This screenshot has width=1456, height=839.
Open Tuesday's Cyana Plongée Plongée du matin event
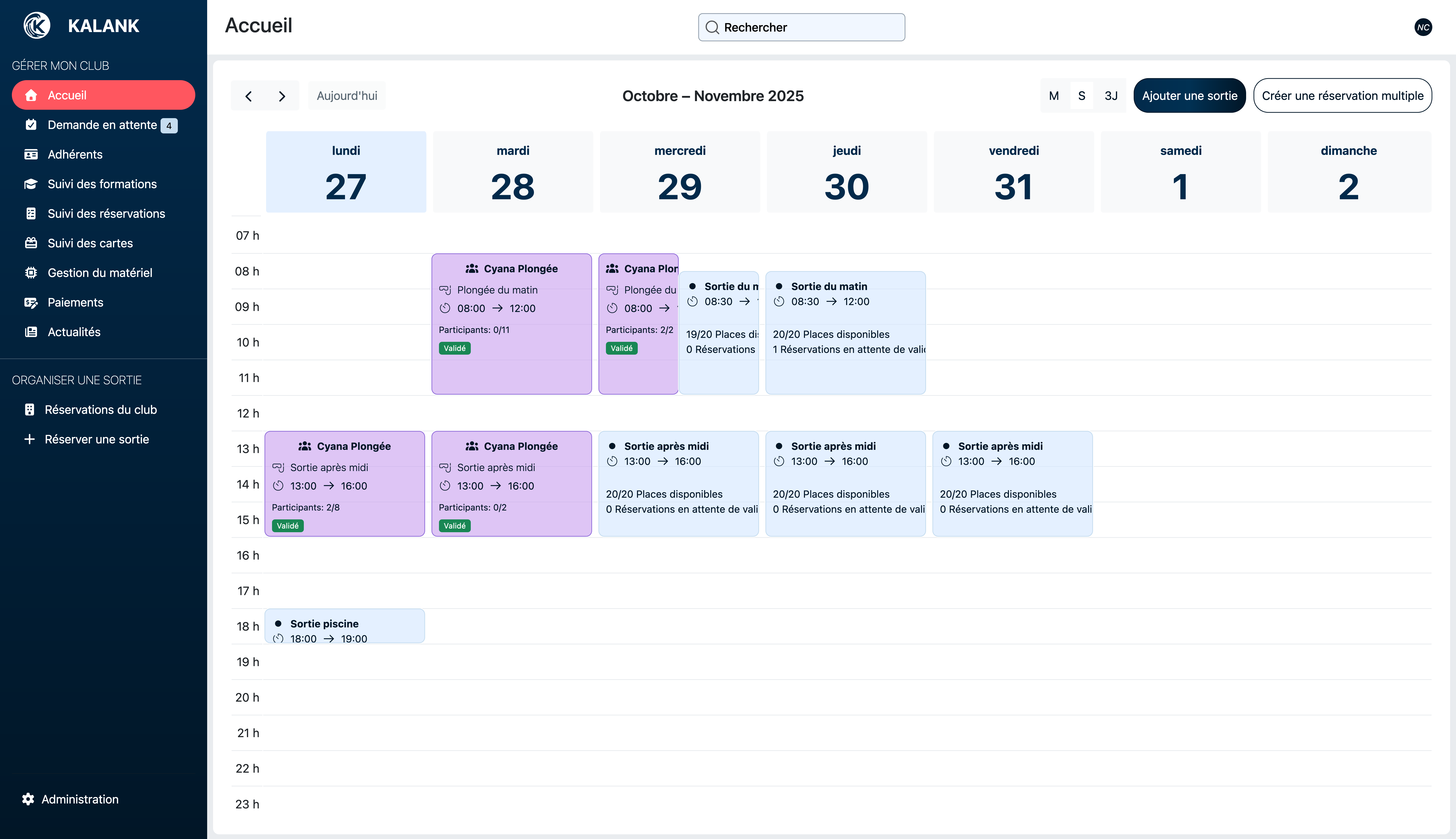click(512, 324)
